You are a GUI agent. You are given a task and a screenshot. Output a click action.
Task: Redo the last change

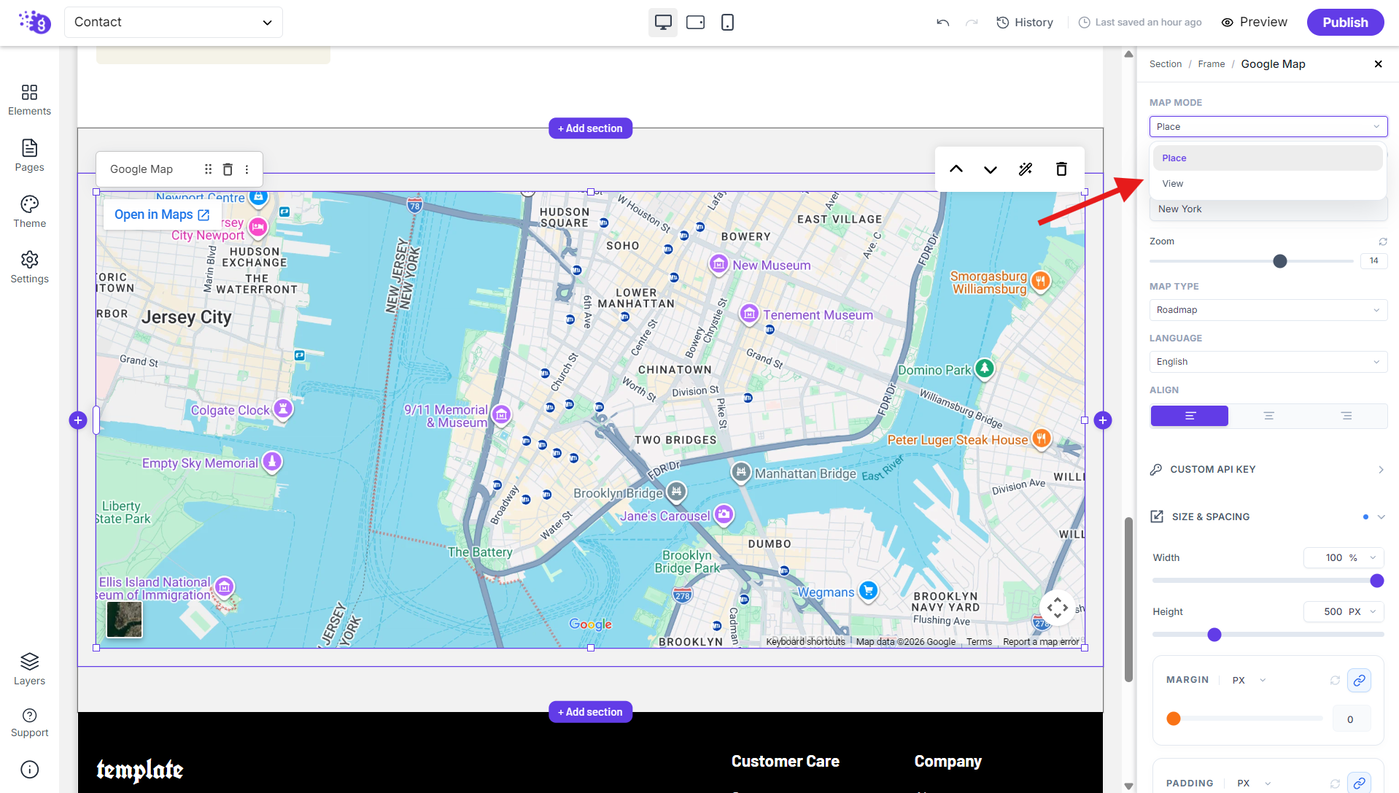point(971,22)
